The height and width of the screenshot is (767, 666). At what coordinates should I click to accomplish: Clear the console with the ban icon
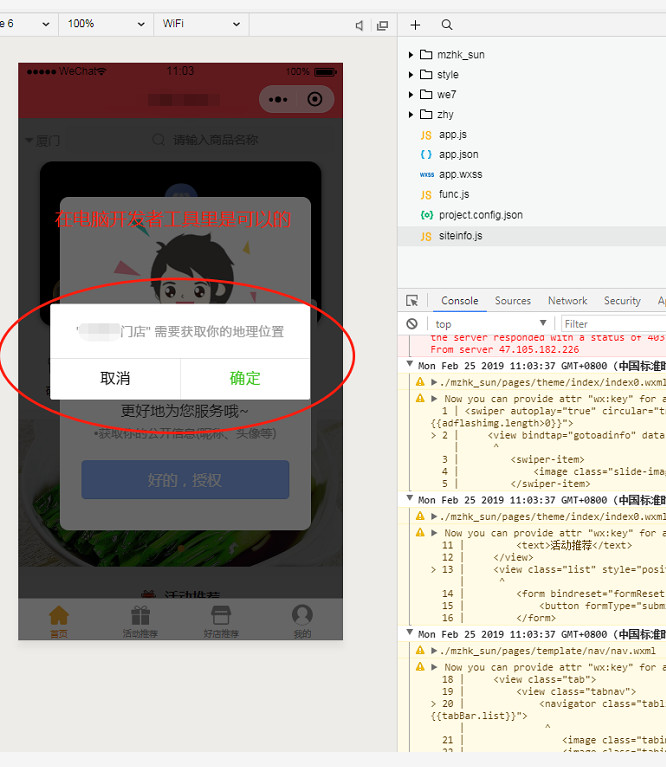(x=412, y=323)
